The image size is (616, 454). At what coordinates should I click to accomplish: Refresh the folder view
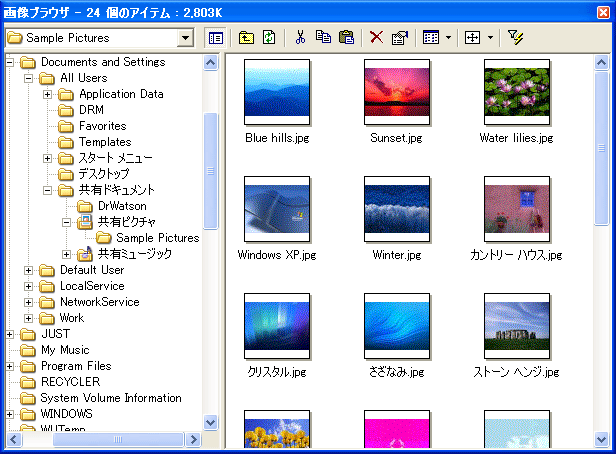(x=269, y=38)
